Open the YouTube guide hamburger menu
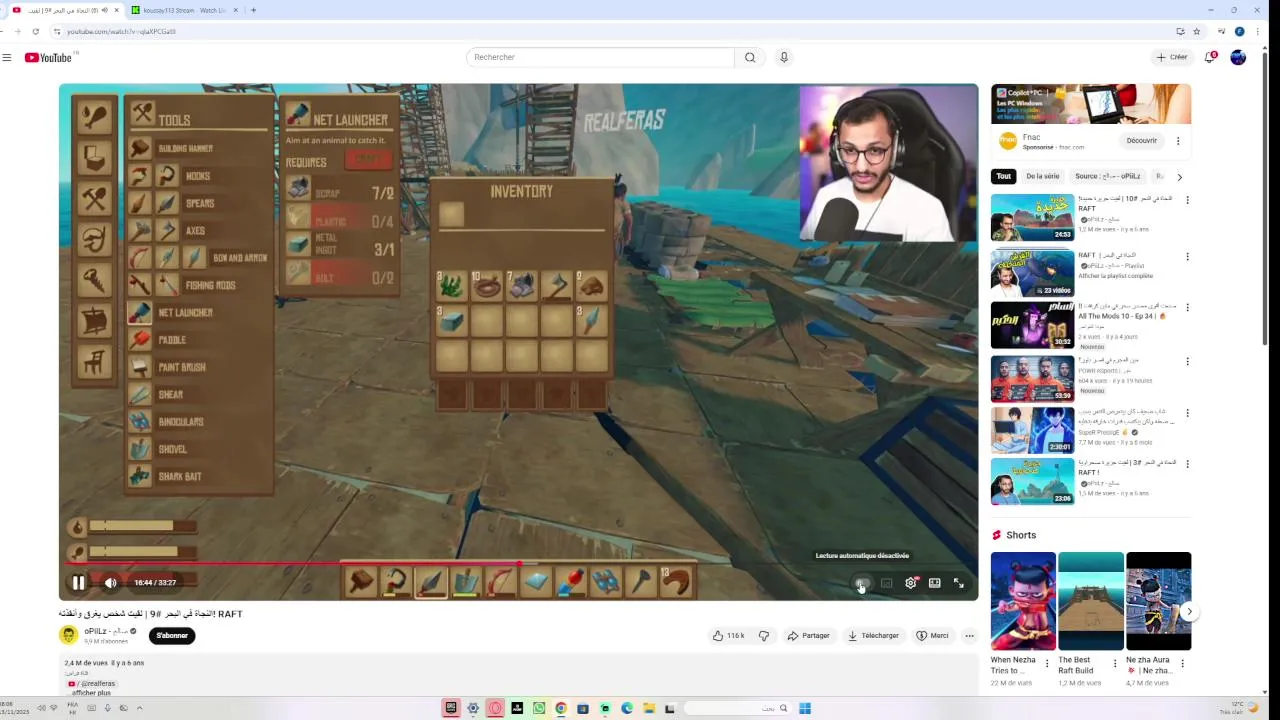This screenshot has width=1280, height=720. click(7, 58)
